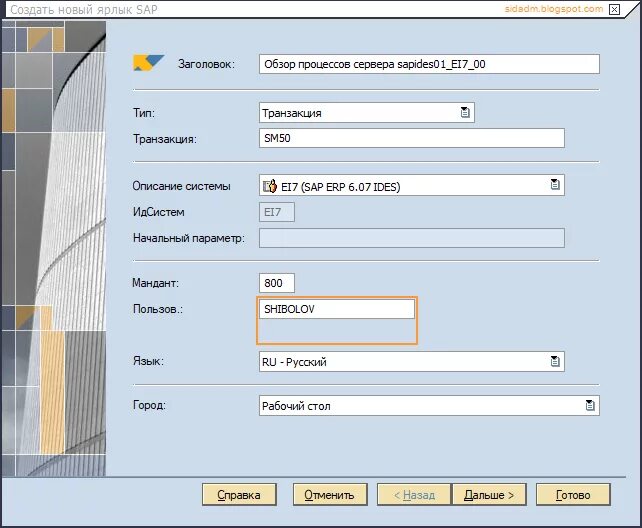
Task: Select the Транзакция value in Тип combo
Action: [292, 113]
